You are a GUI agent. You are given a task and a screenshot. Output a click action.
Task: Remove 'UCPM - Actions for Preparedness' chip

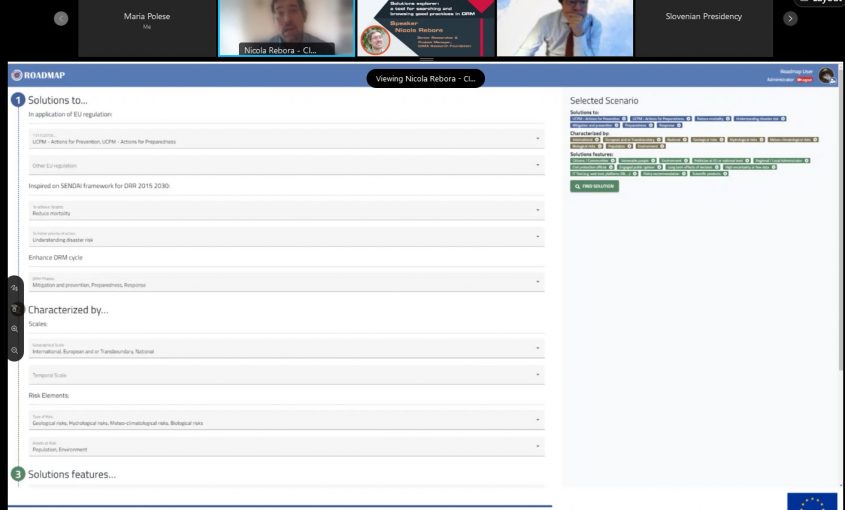(688, 119)
